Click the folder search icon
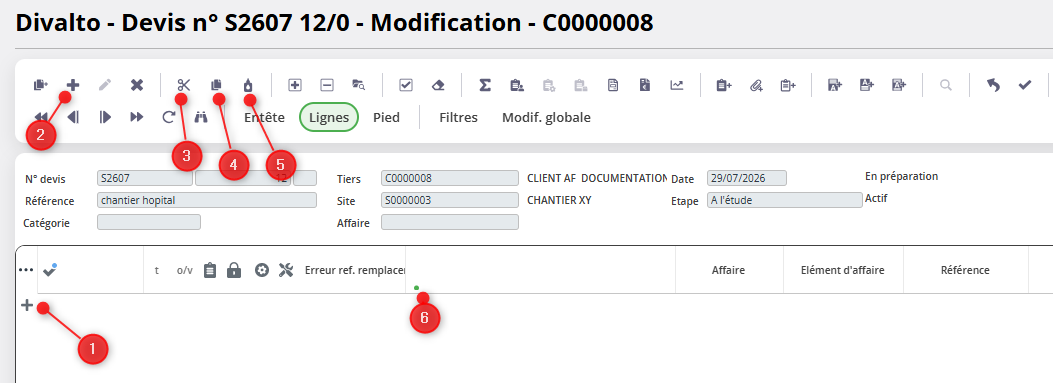The height and width of the screenshot is (383, 1053). click(359, 85)
